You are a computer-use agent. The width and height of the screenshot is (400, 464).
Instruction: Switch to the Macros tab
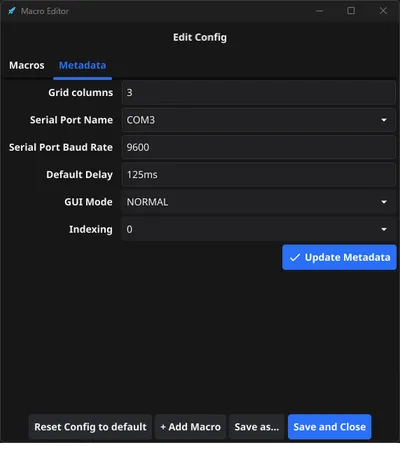tap(27, 65)
